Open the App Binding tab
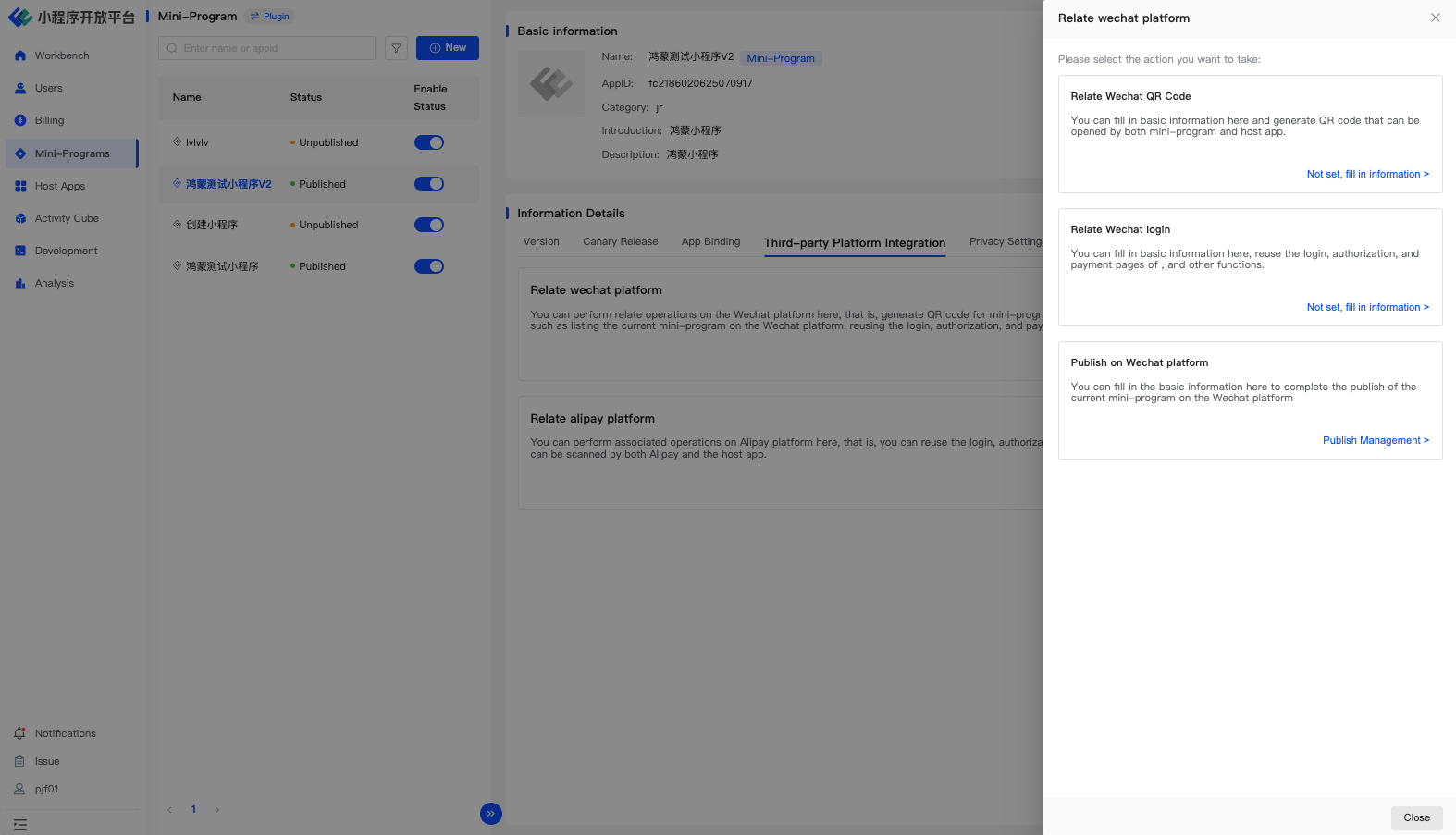This screenshot has width=1456, height=835. (x=711, y=241)
